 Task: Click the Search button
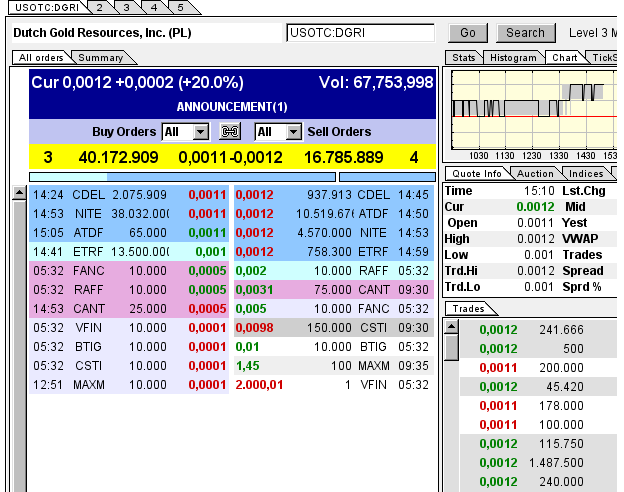526,33
